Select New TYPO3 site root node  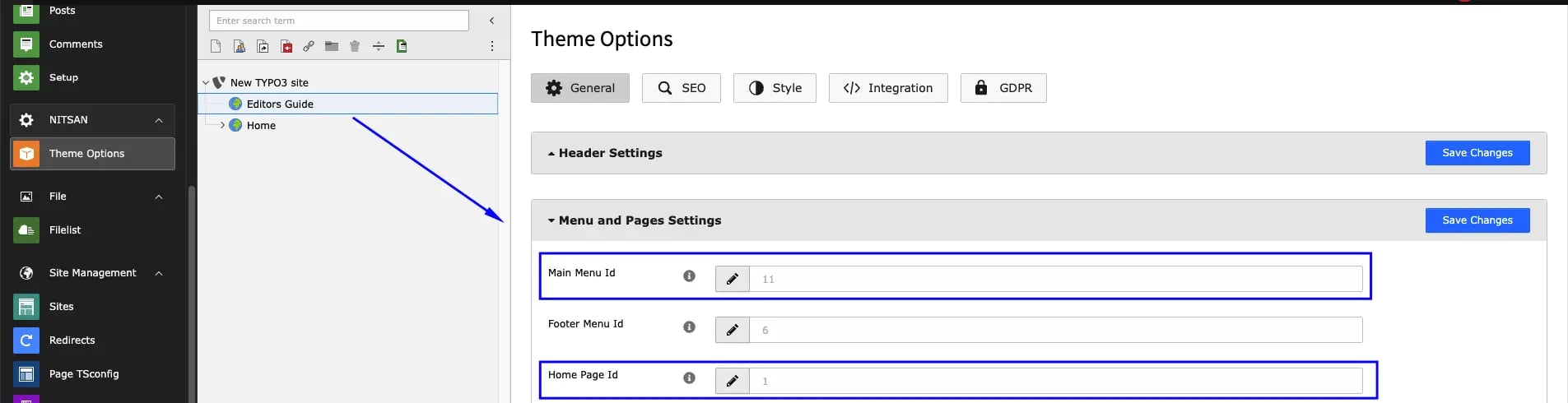(x=269, y=82)
